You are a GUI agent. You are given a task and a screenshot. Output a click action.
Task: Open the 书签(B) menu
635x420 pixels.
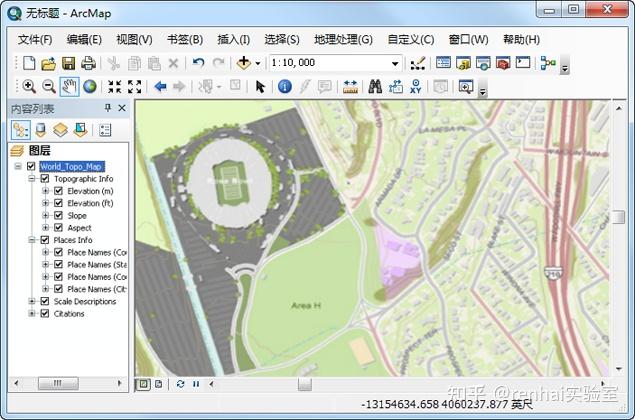185,40
